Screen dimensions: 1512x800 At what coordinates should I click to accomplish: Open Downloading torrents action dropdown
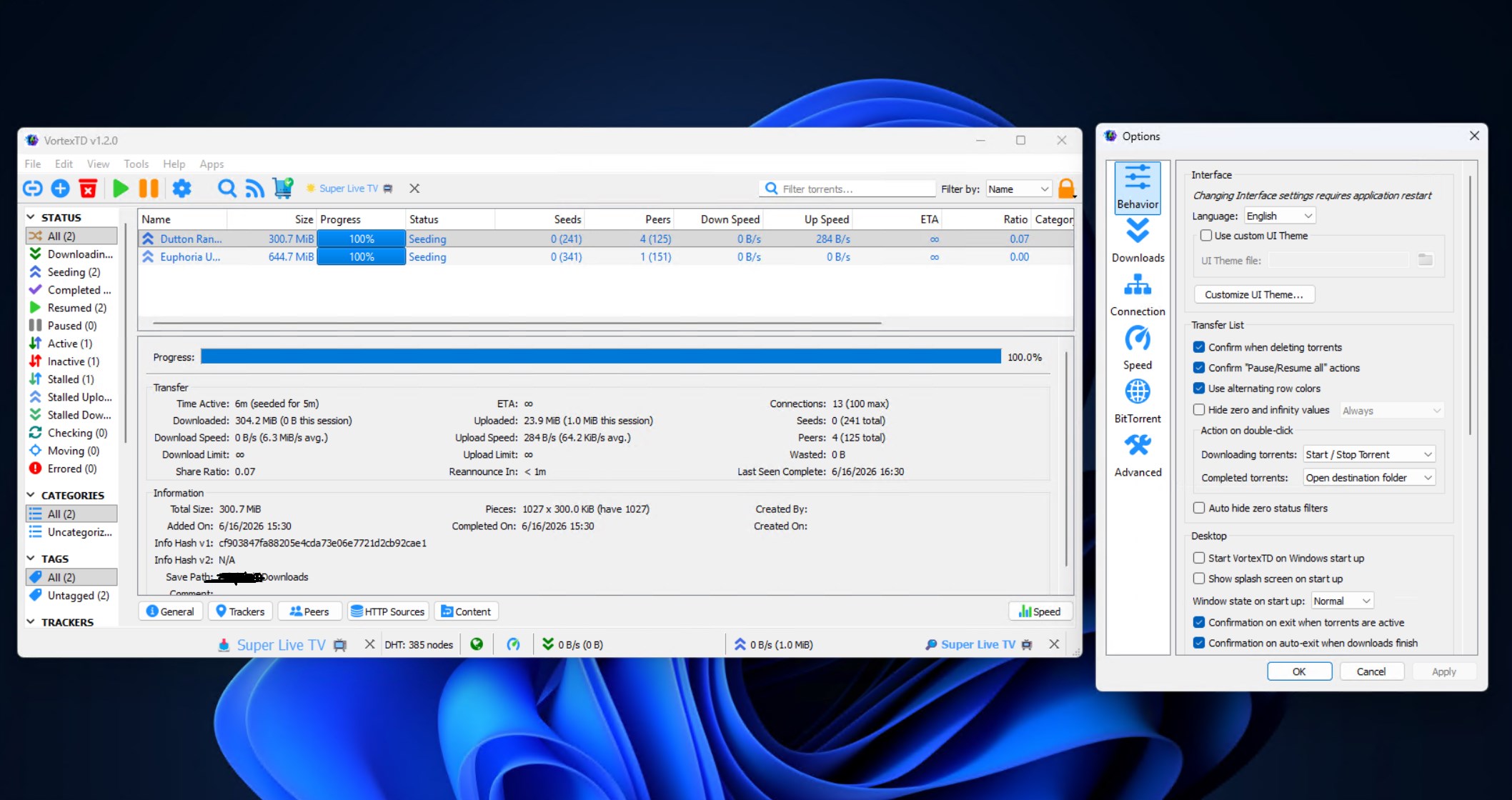[1369, 455]
